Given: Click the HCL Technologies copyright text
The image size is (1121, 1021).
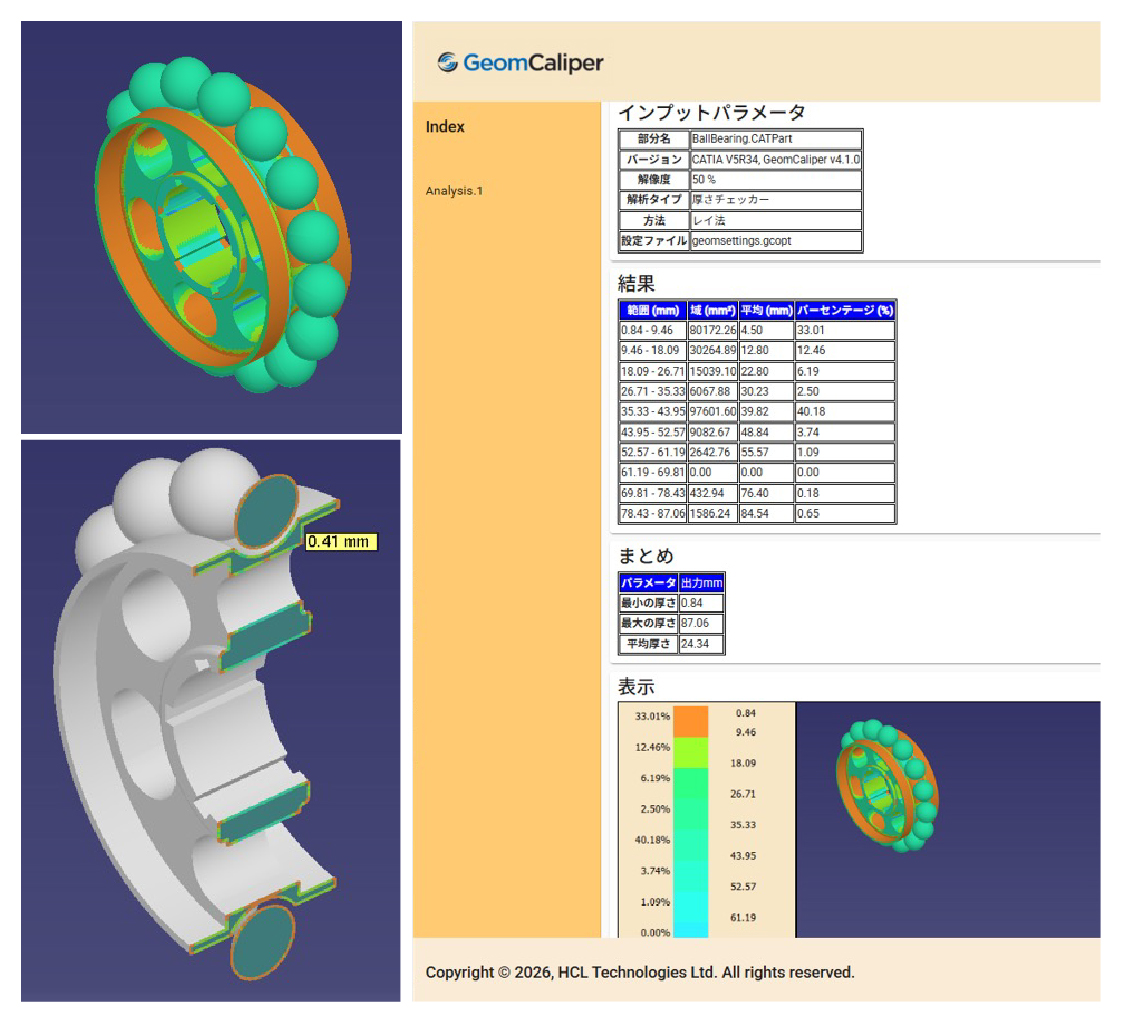Looking at the screenshot, I should (640, 972).
